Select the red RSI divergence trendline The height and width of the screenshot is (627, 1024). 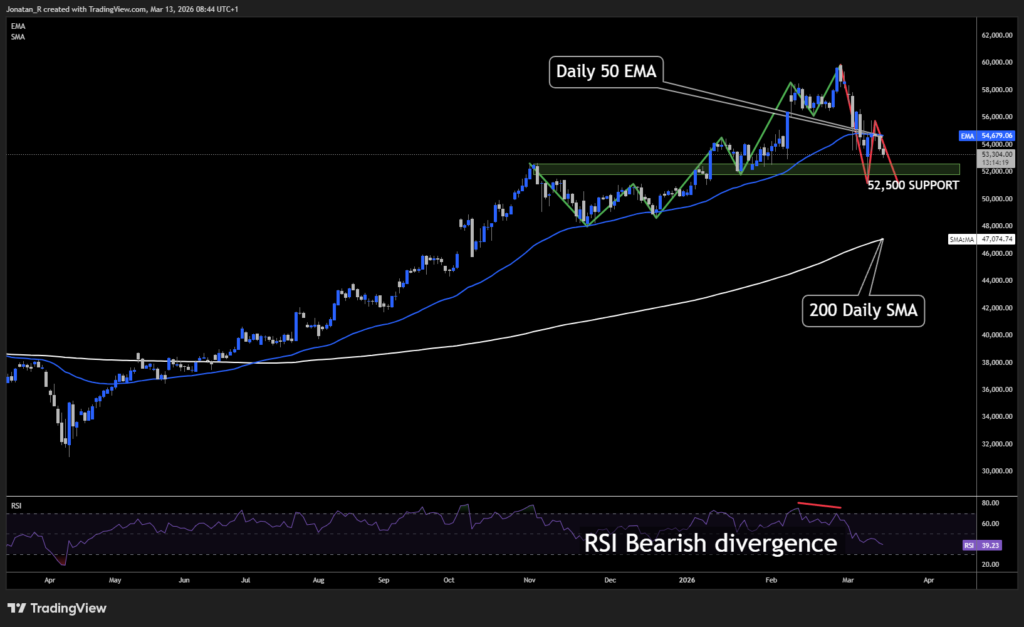[819, 505]
